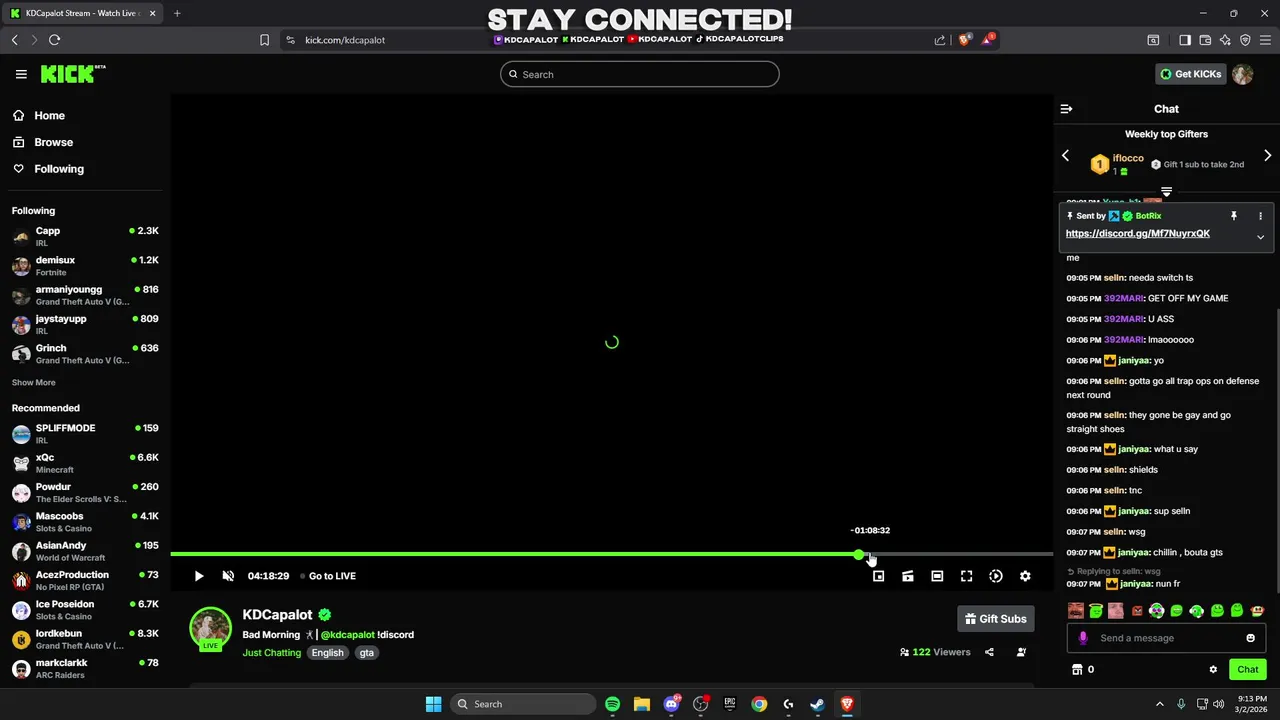This screenshot has height=720, width=1280.
Task: Bookmark this page in the address bar
Action: coord(264,40)
